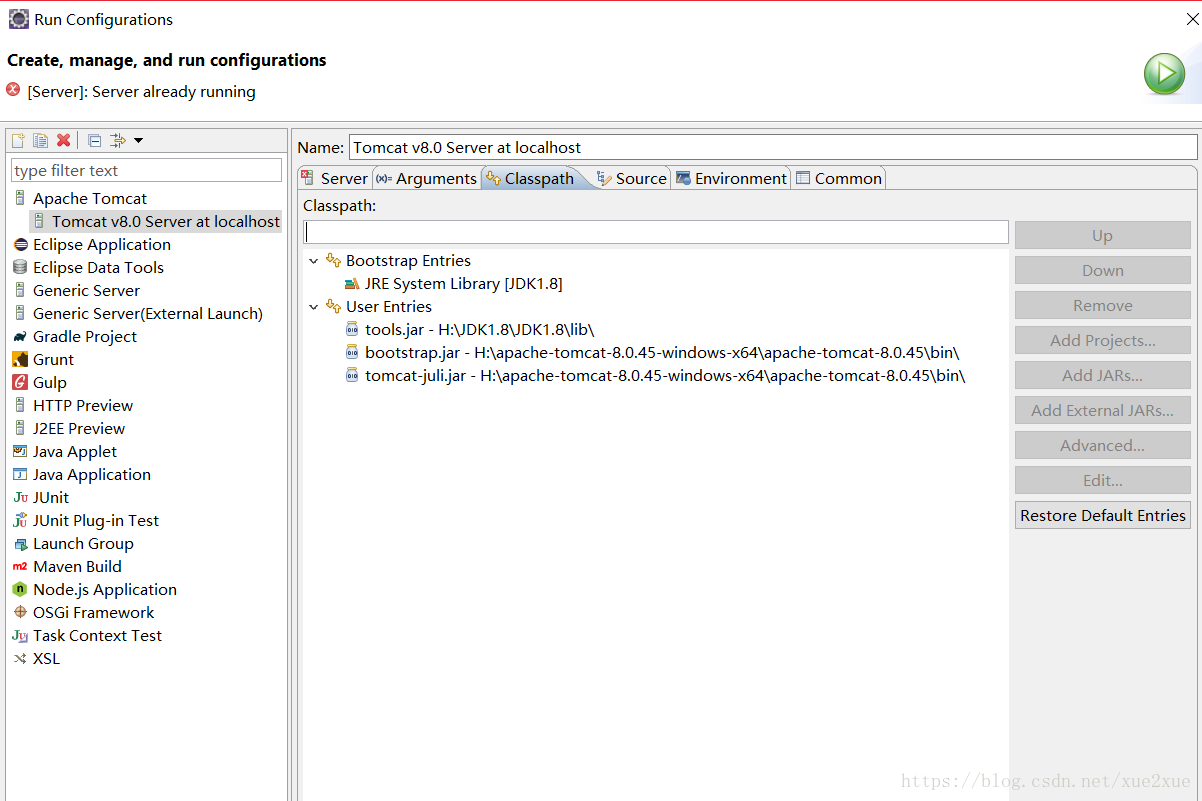Click the empty Classpath text field
Viewport: 1202px width, 801px height.
click(x=656, y=232)
